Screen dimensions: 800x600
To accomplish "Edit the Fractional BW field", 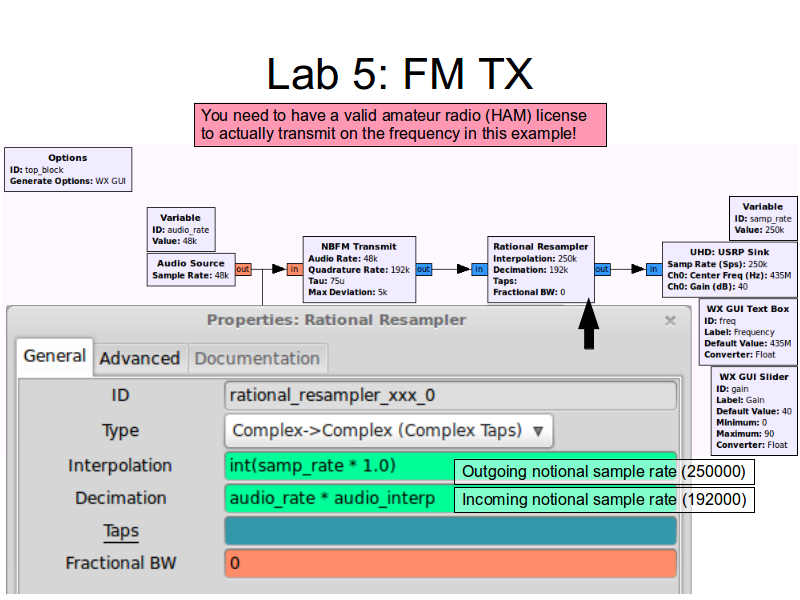I will (451, 563).
